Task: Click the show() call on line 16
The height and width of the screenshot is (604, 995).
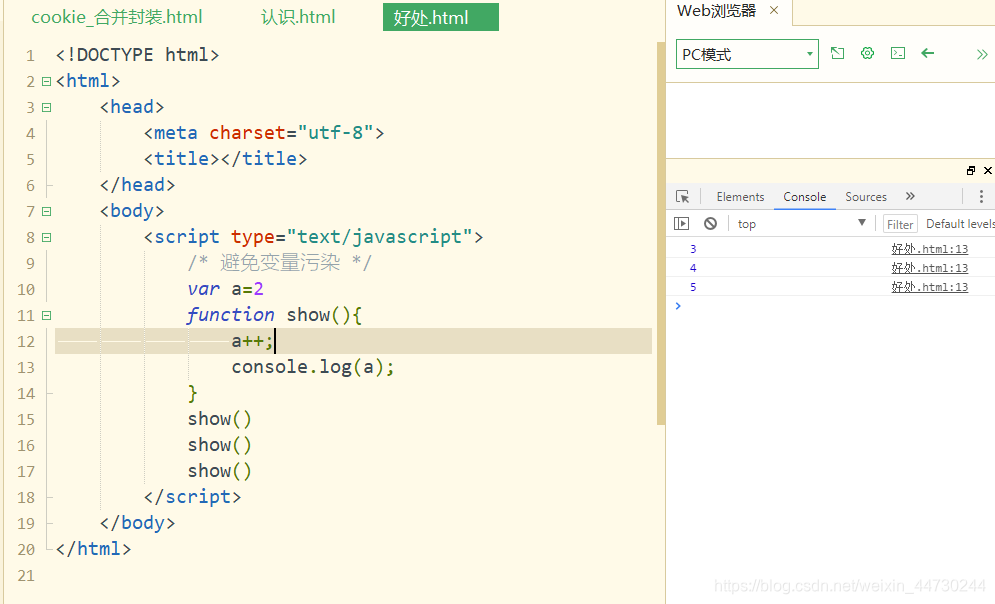Action: coord(220,445)
